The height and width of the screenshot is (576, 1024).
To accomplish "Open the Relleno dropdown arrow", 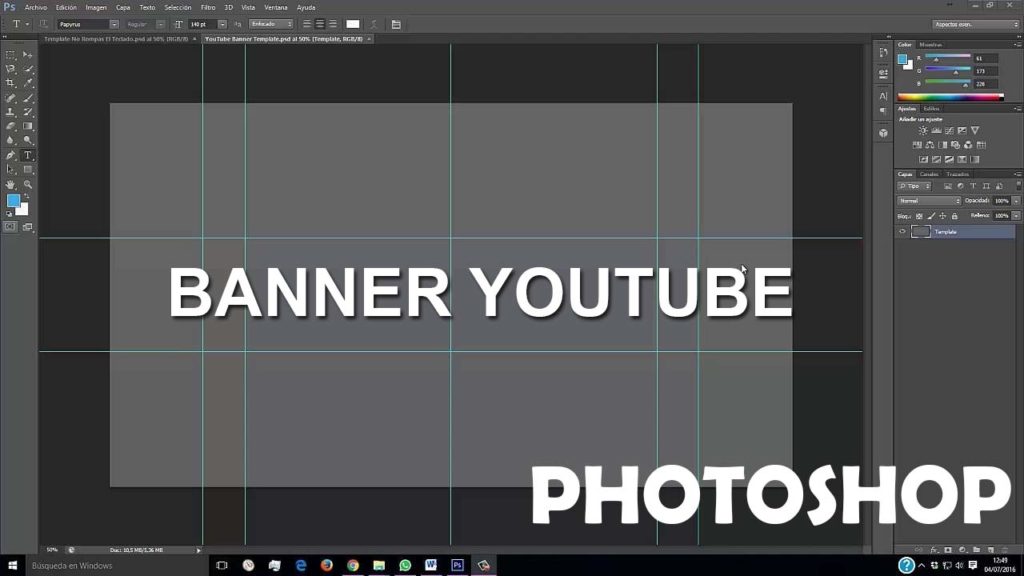I will coord(1016,216).
